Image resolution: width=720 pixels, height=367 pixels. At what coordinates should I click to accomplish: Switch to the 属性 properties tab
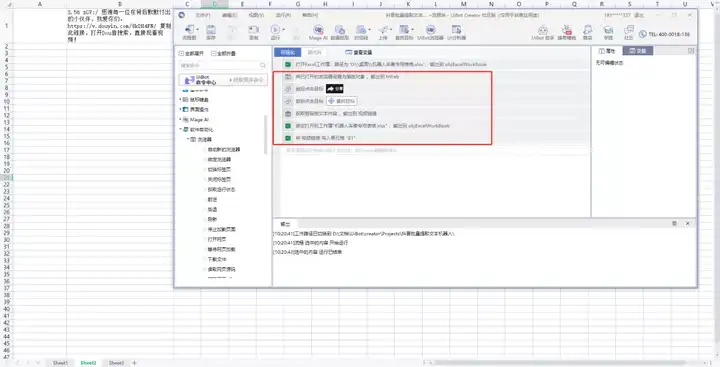607,51
